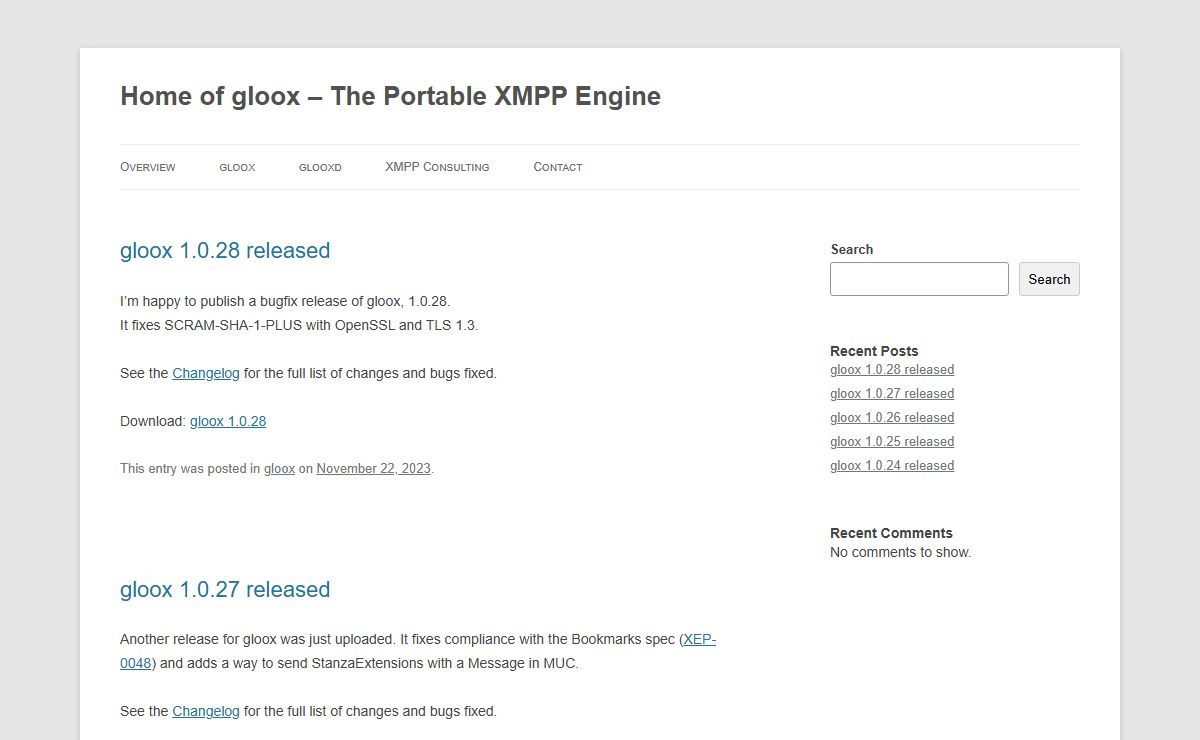Viewport: 1200px width, 740px height.
Task: Open recent post gloox 1.0.26 released
Action: click(x=892, y=417)
